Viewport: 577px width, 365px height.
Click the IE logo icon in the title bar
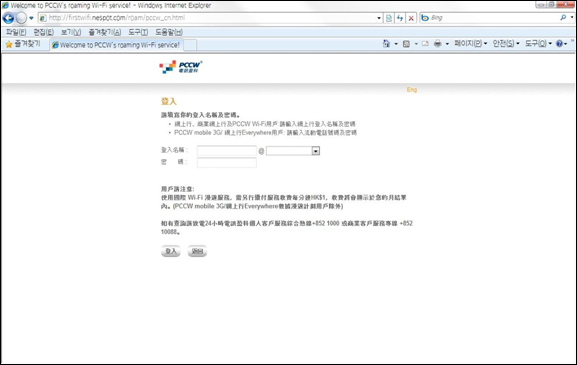(5, 5)
